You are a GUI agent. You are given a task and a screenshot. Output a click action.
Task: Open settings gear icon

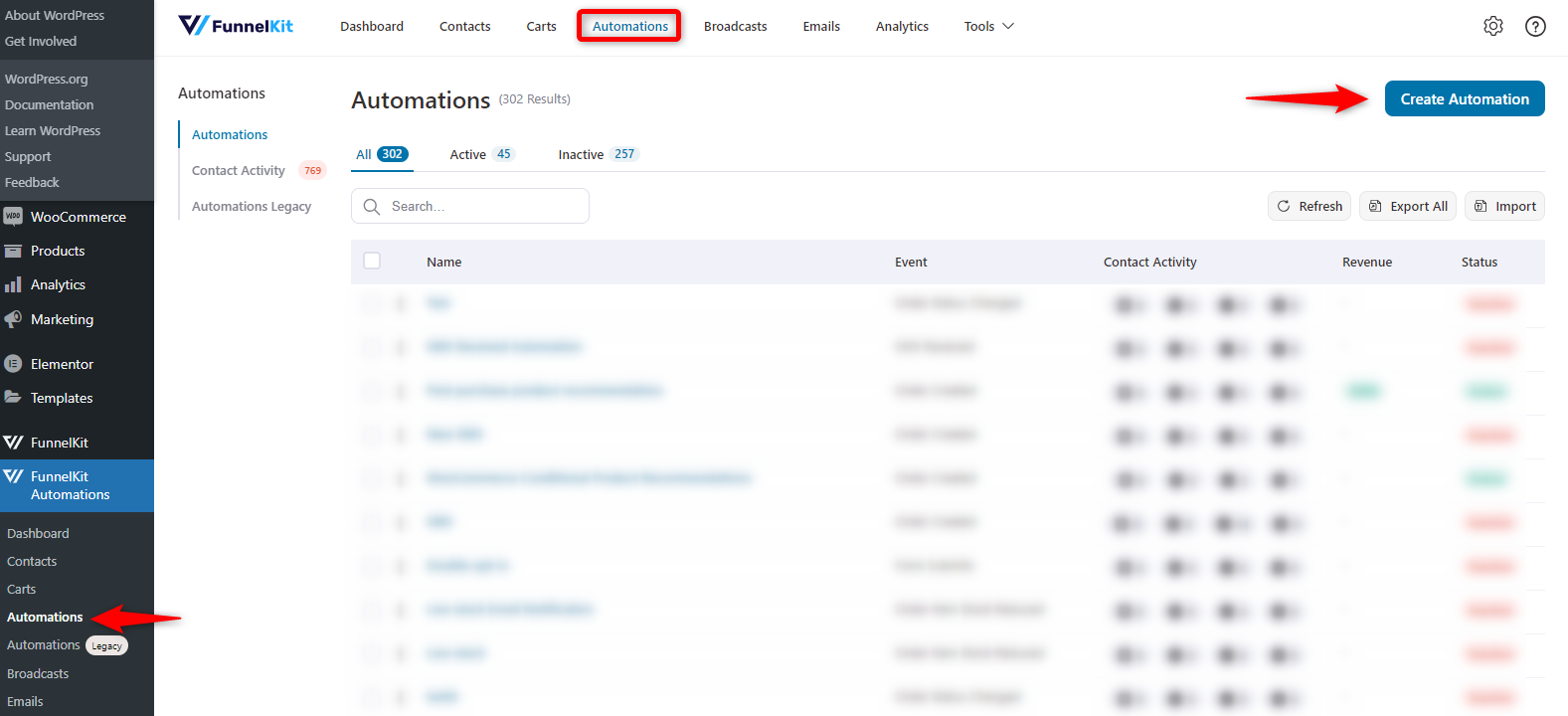[1493, 26]
